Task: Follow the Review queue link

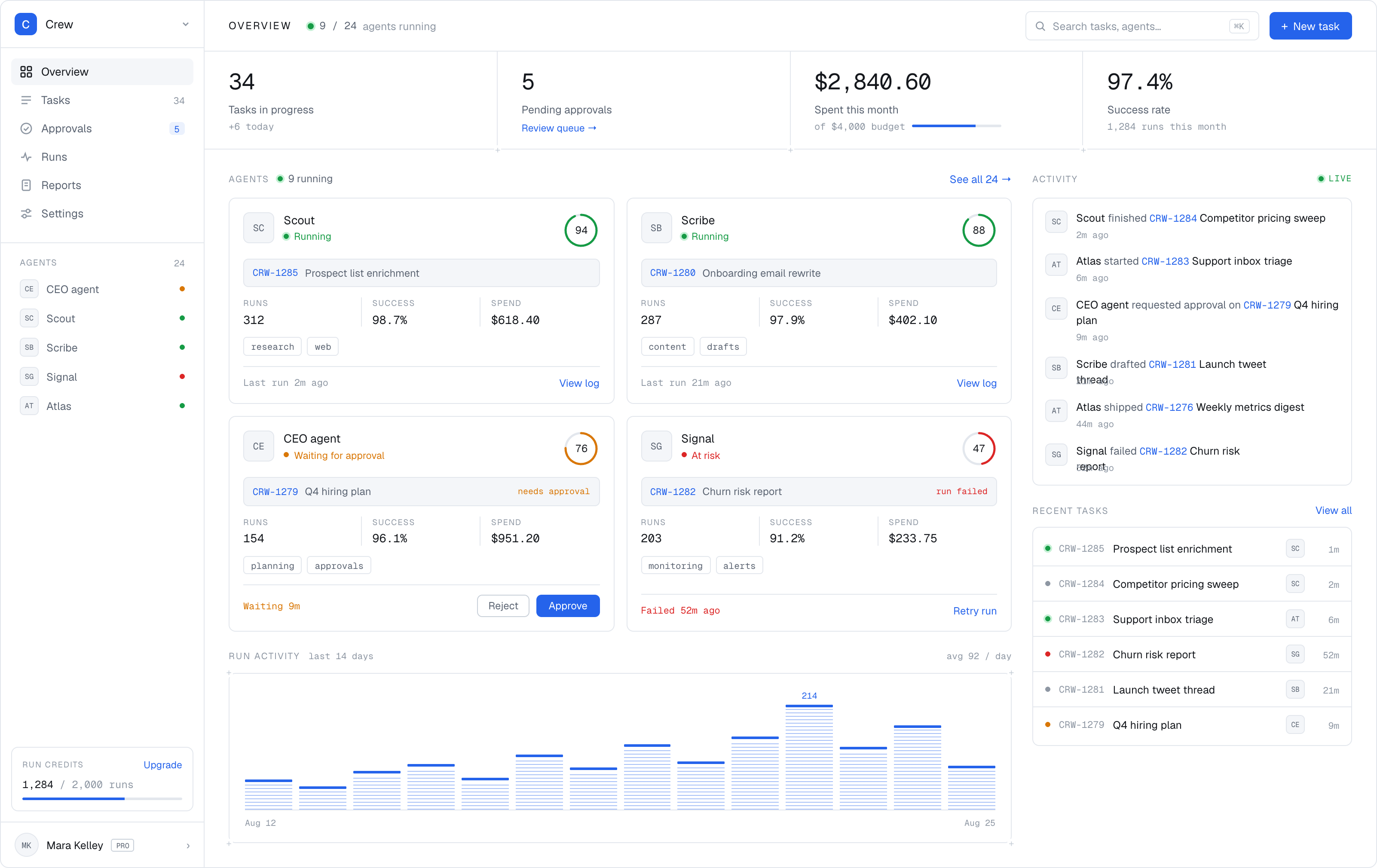Action: (559, 128)
